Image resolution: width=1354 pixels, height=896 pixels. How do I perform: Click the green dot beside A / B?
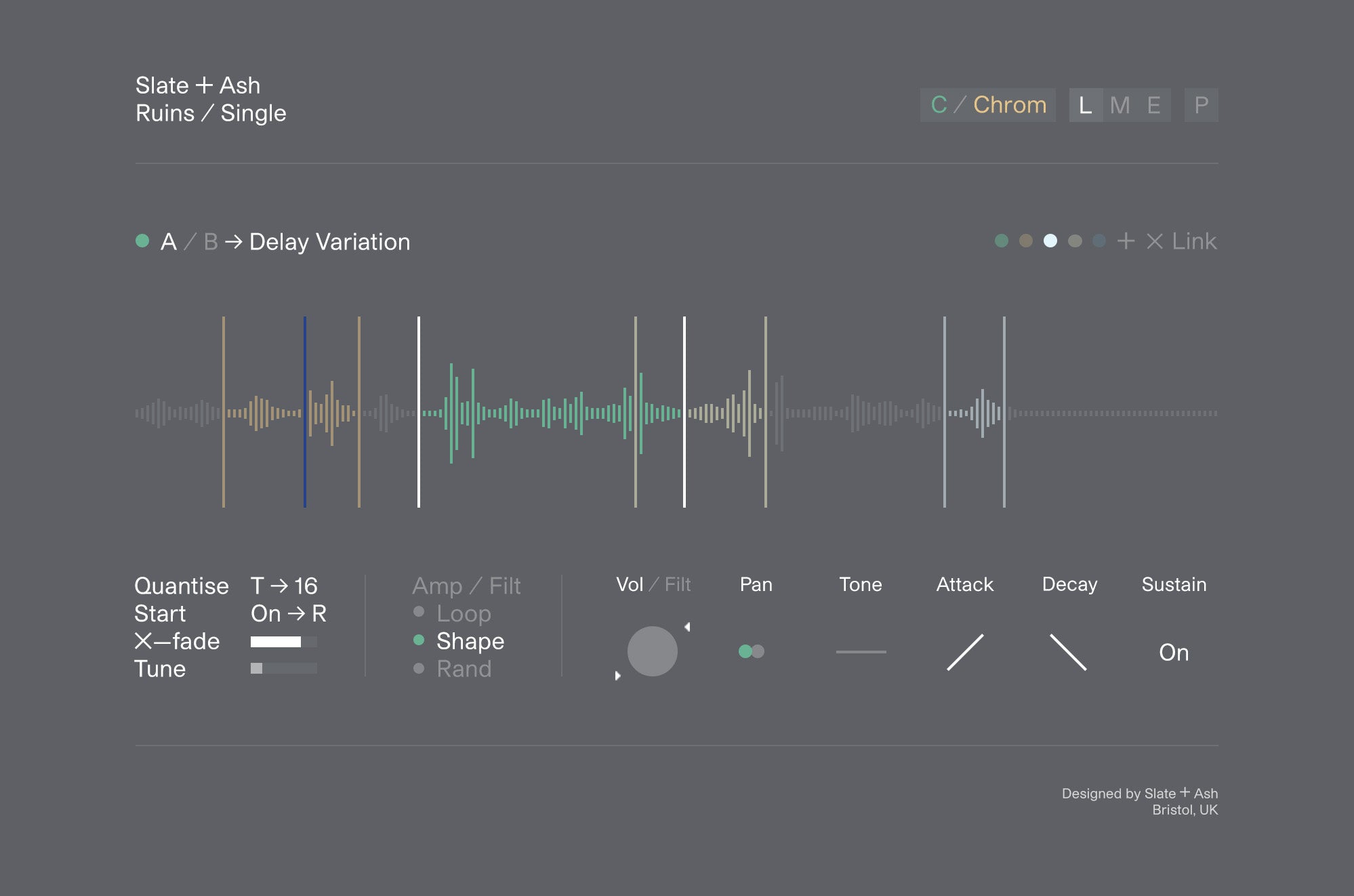142,241
